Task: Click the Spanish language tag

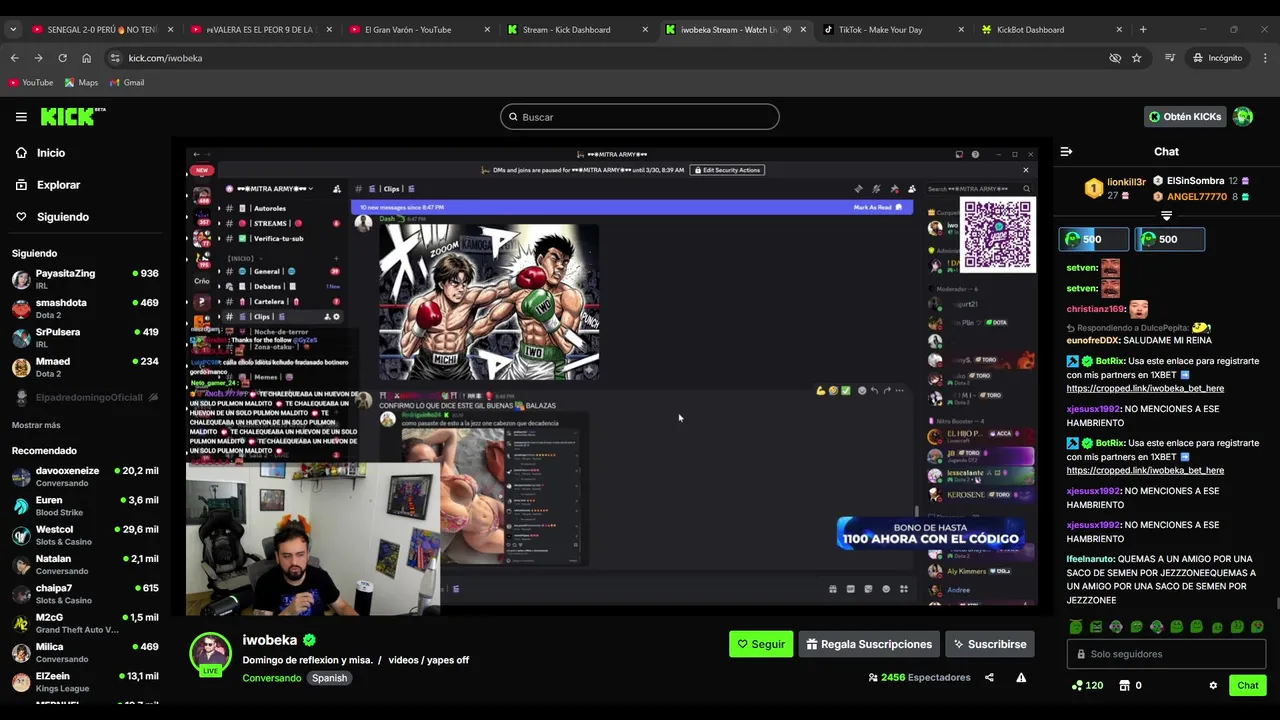Action: click(x=329, y=678)
